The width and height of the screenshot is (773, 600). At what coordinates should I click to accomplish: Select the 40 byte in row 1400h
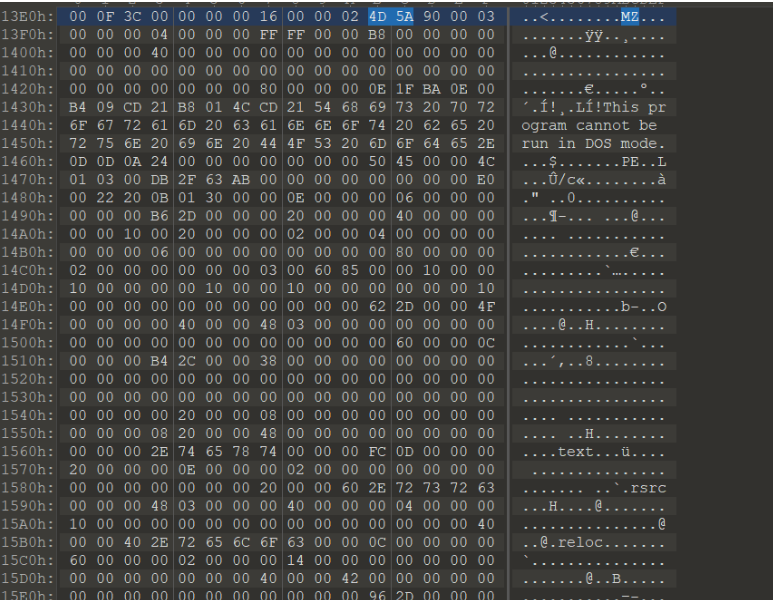(x=159, y=53)
